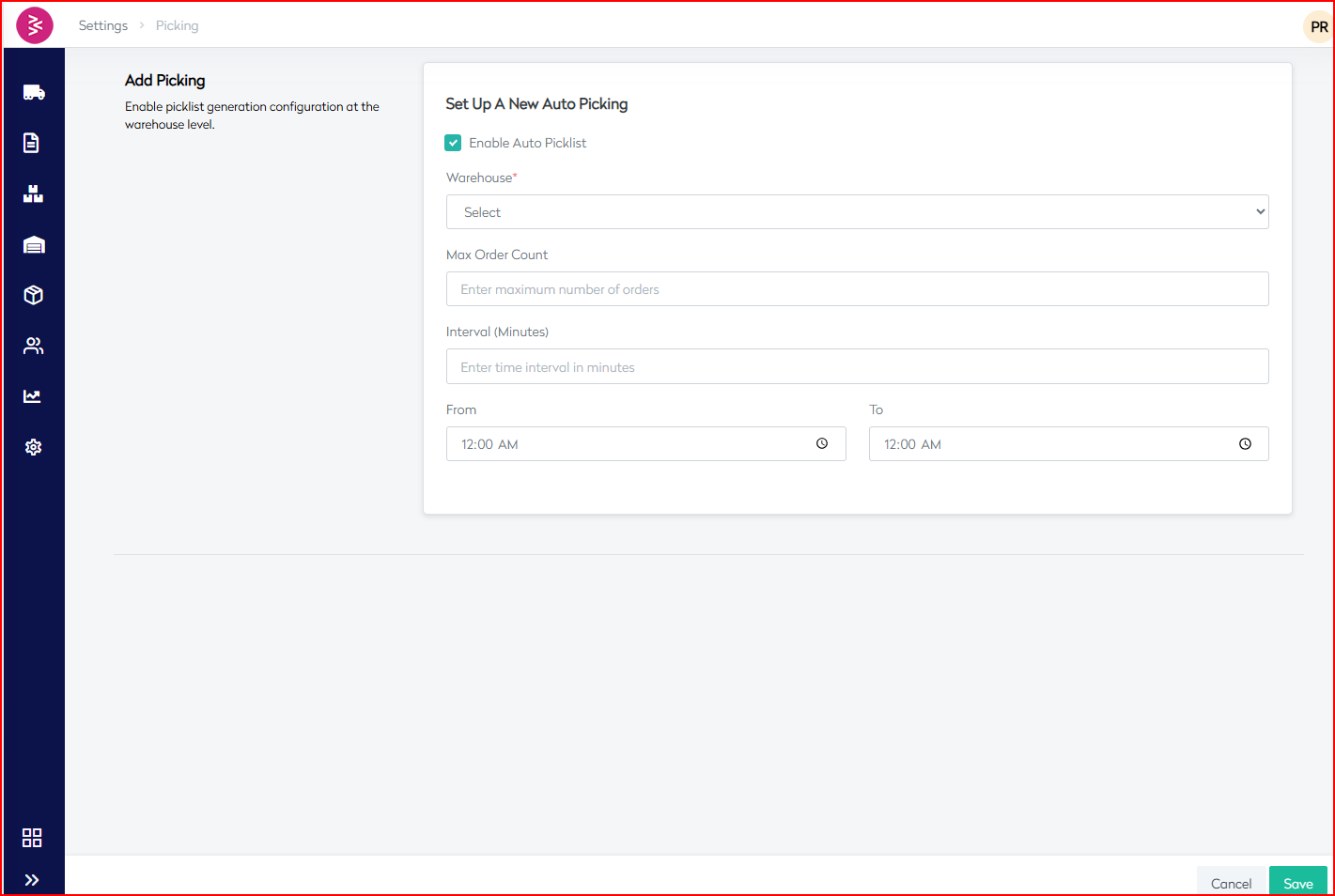This screenshot has width=1335, height=896.
Task: Open the shipments truck icon
Action: point(33,91)
